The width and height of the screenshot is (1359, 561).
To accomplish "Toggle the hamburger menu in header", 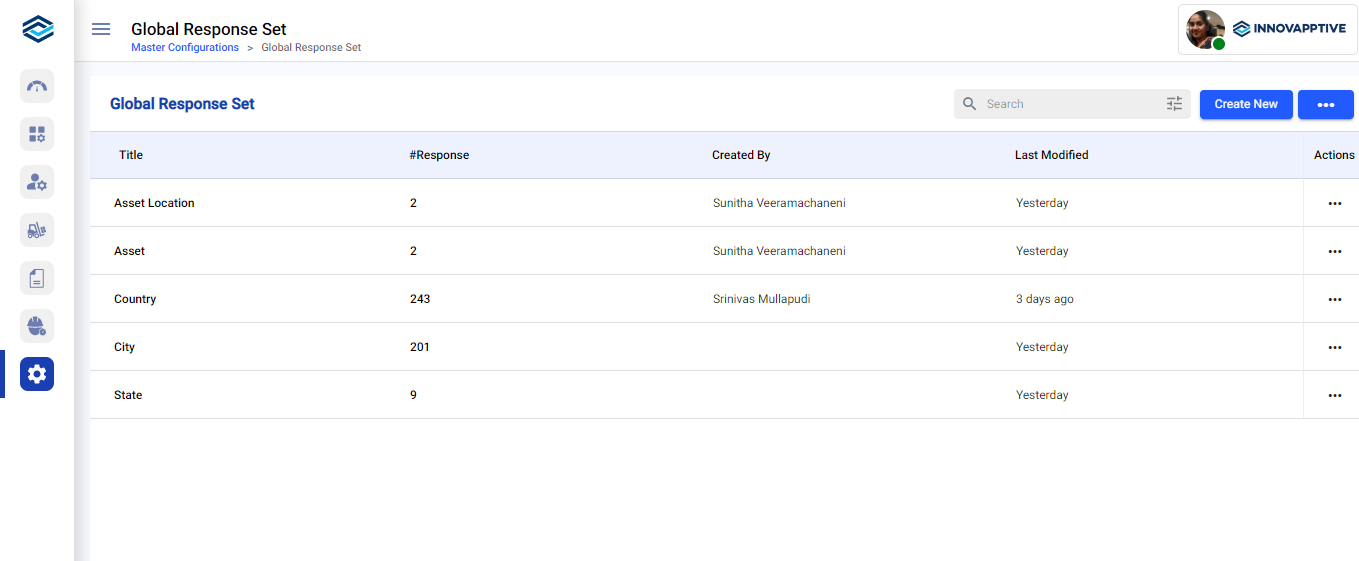I will (x=101, y=29).
